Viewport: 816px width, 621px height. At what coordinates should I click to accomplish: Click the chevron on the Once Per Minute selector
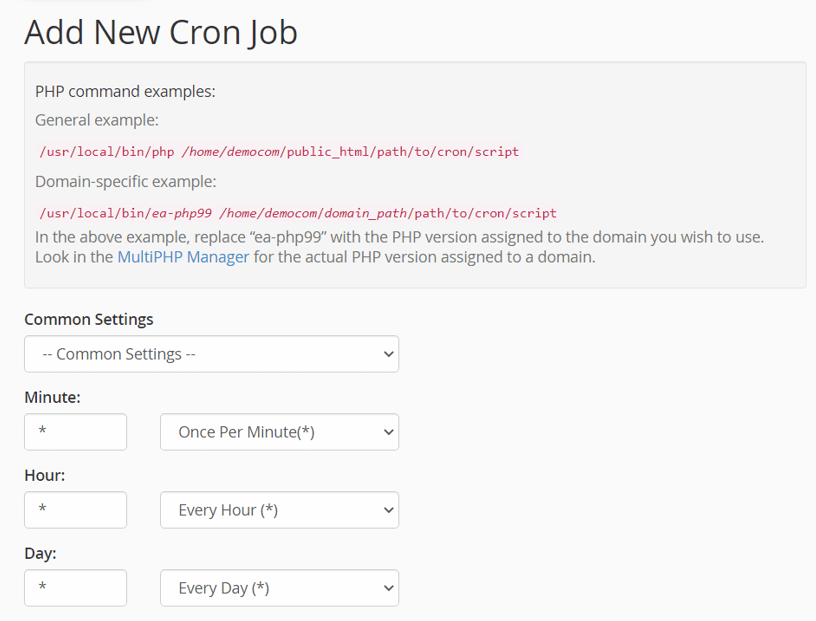(387, 432)
